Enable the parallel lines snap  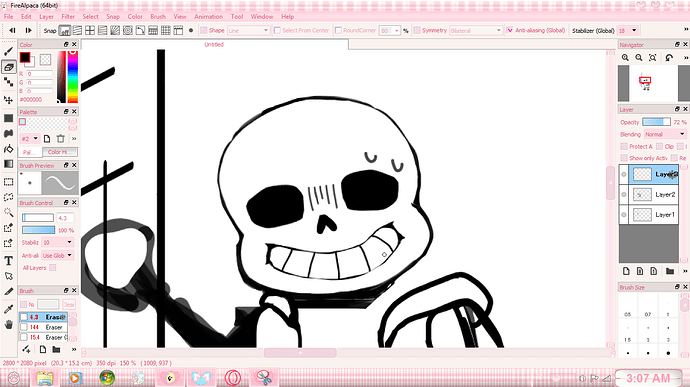pos(77,30)
